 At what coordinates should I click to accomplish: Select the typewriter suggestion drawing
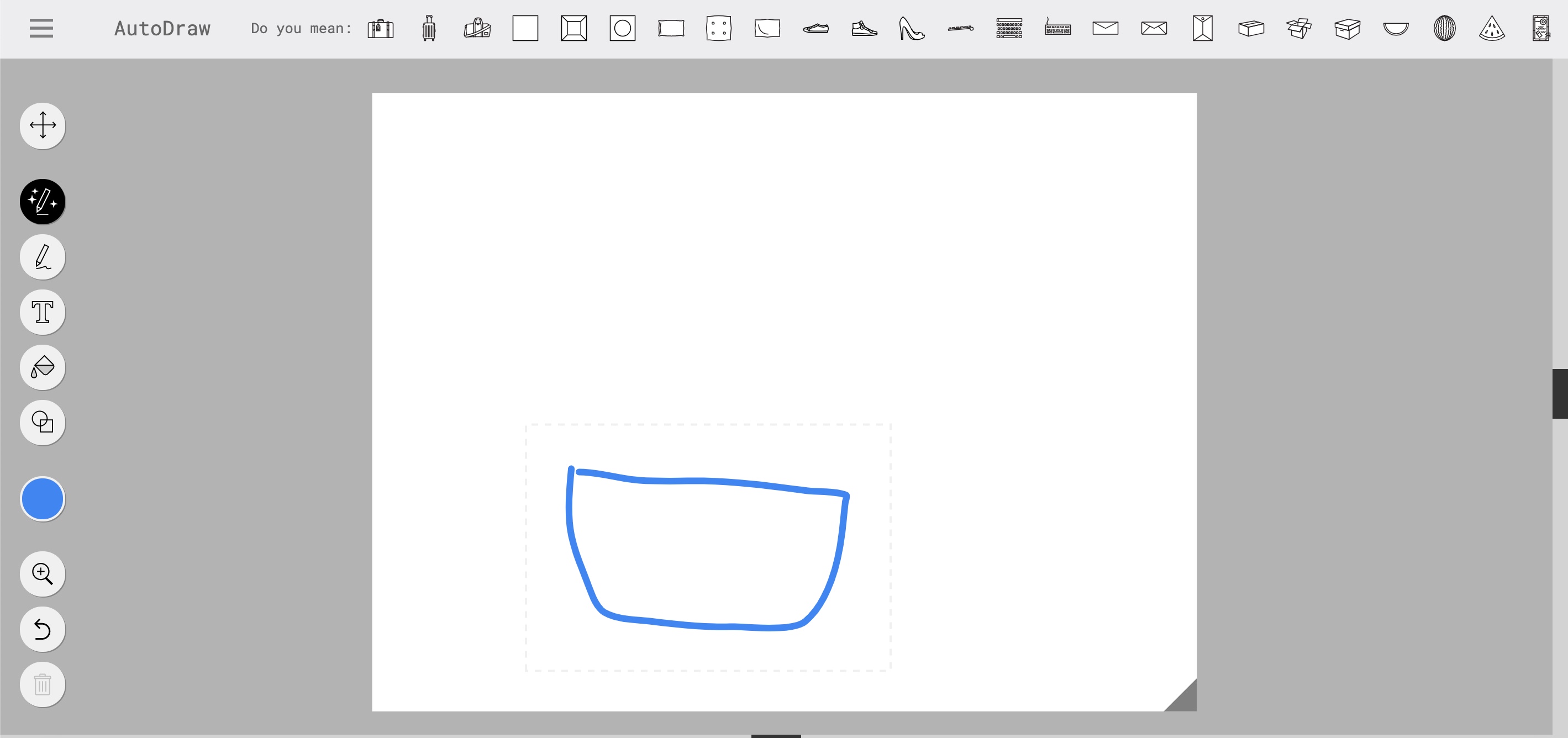tap(1009, 29)
